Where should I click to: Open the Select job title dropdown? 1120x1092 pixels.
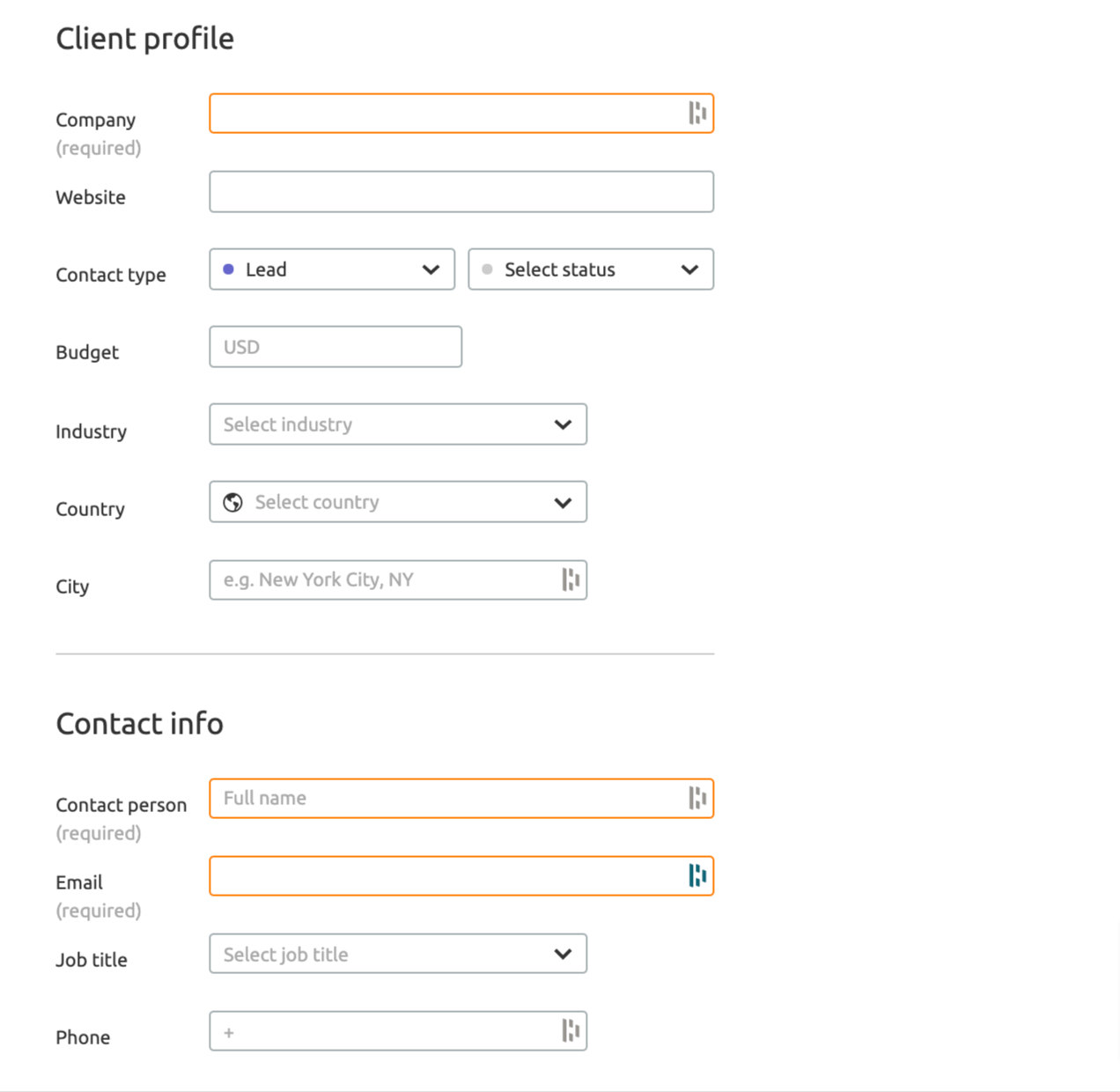(398, 954)
